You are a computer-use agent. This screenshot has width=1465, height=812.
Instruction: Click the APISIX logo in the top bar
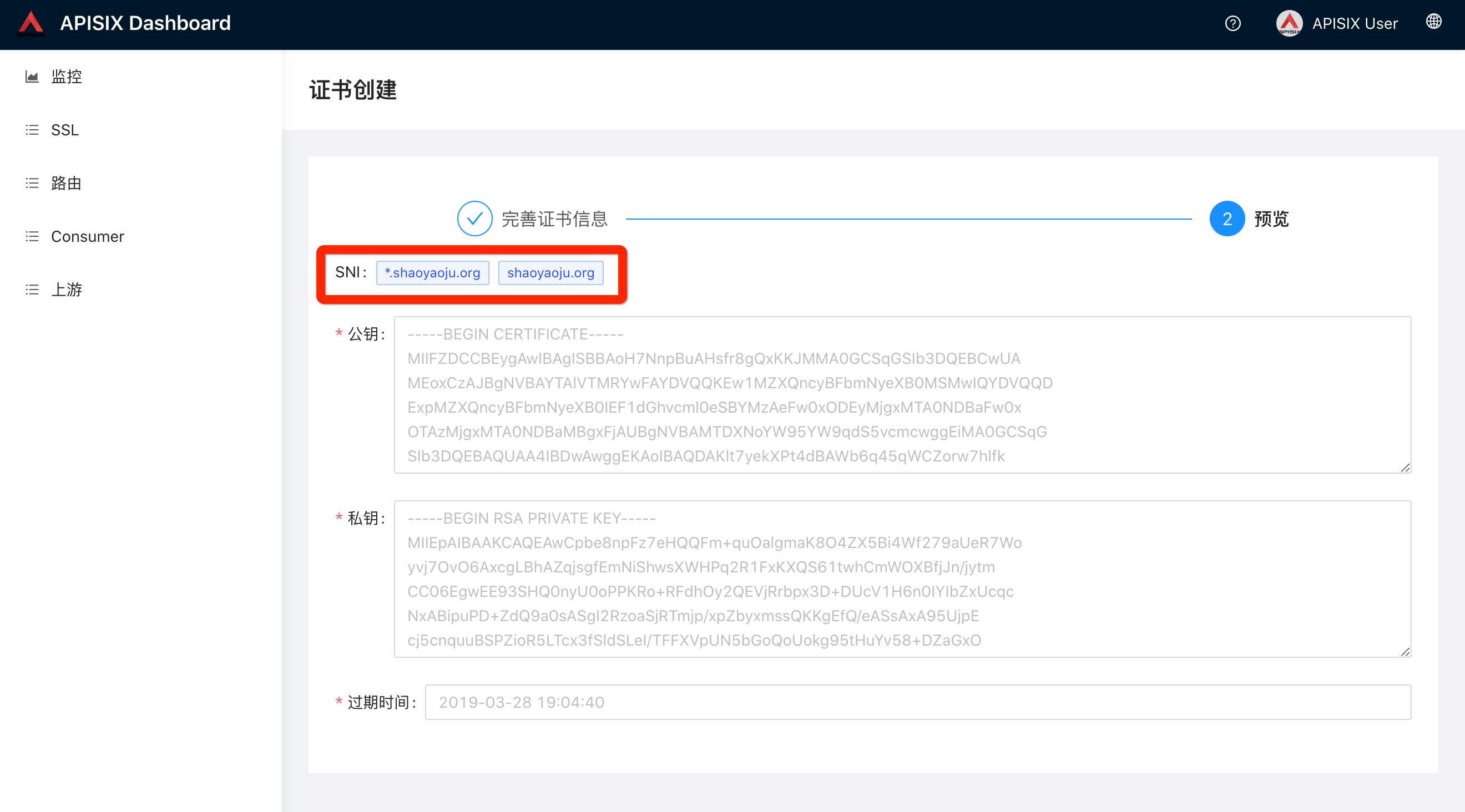click(32, 23)
